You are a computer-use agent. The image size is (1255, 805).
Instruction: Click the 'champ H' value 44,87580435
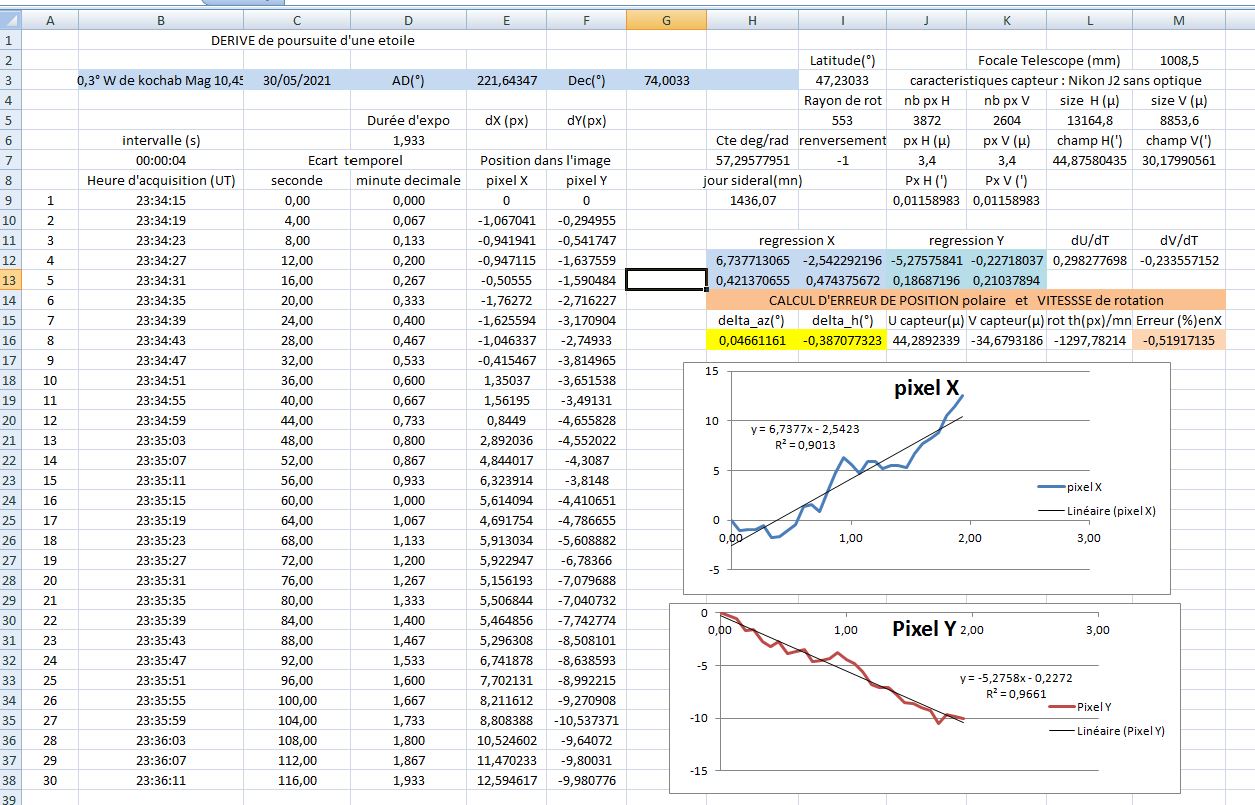pos(1090,160)
